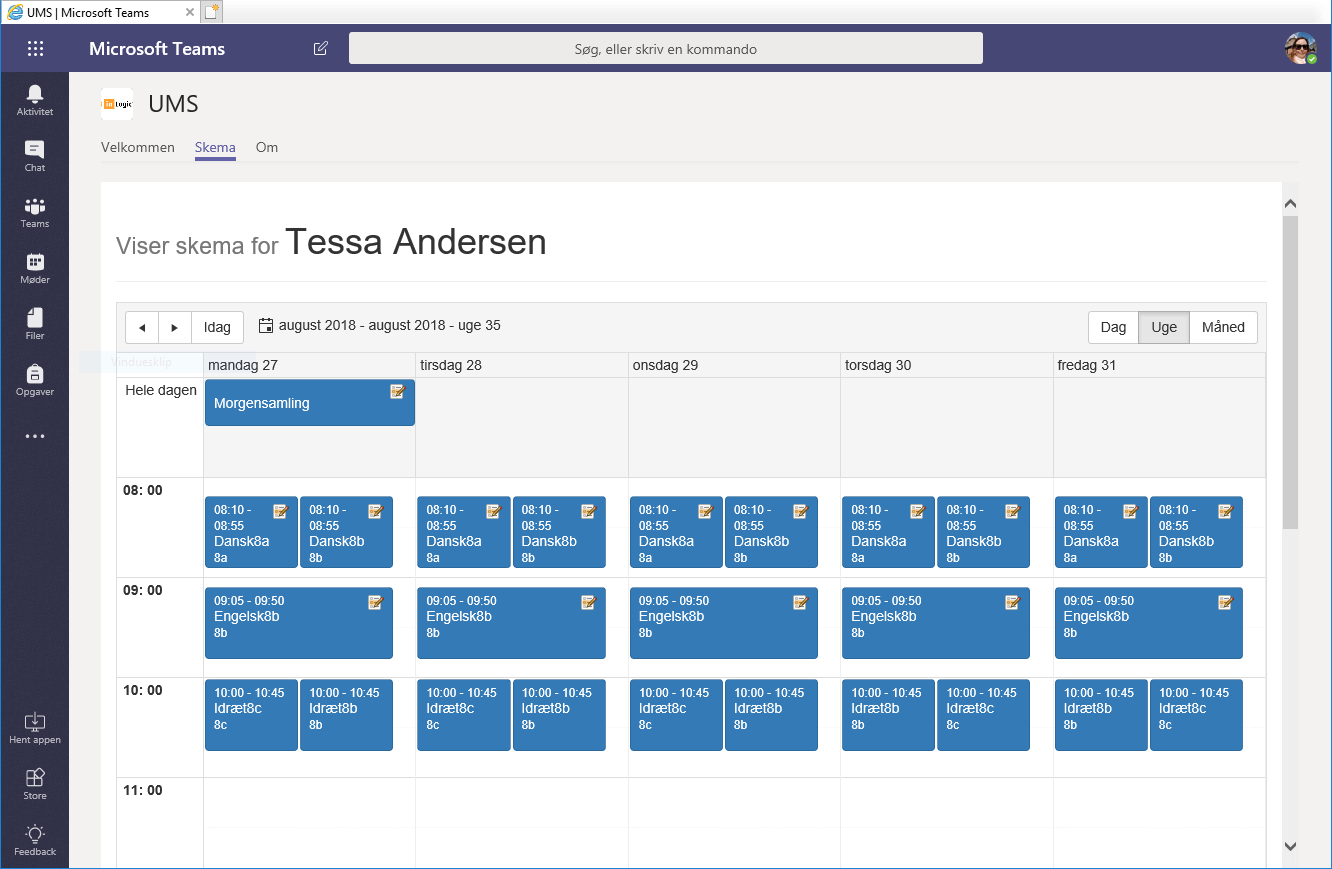Screen dimensions: 1332x869
Task: Click note icon on Thursday Dansk8b lesson
Action: 1013,512
